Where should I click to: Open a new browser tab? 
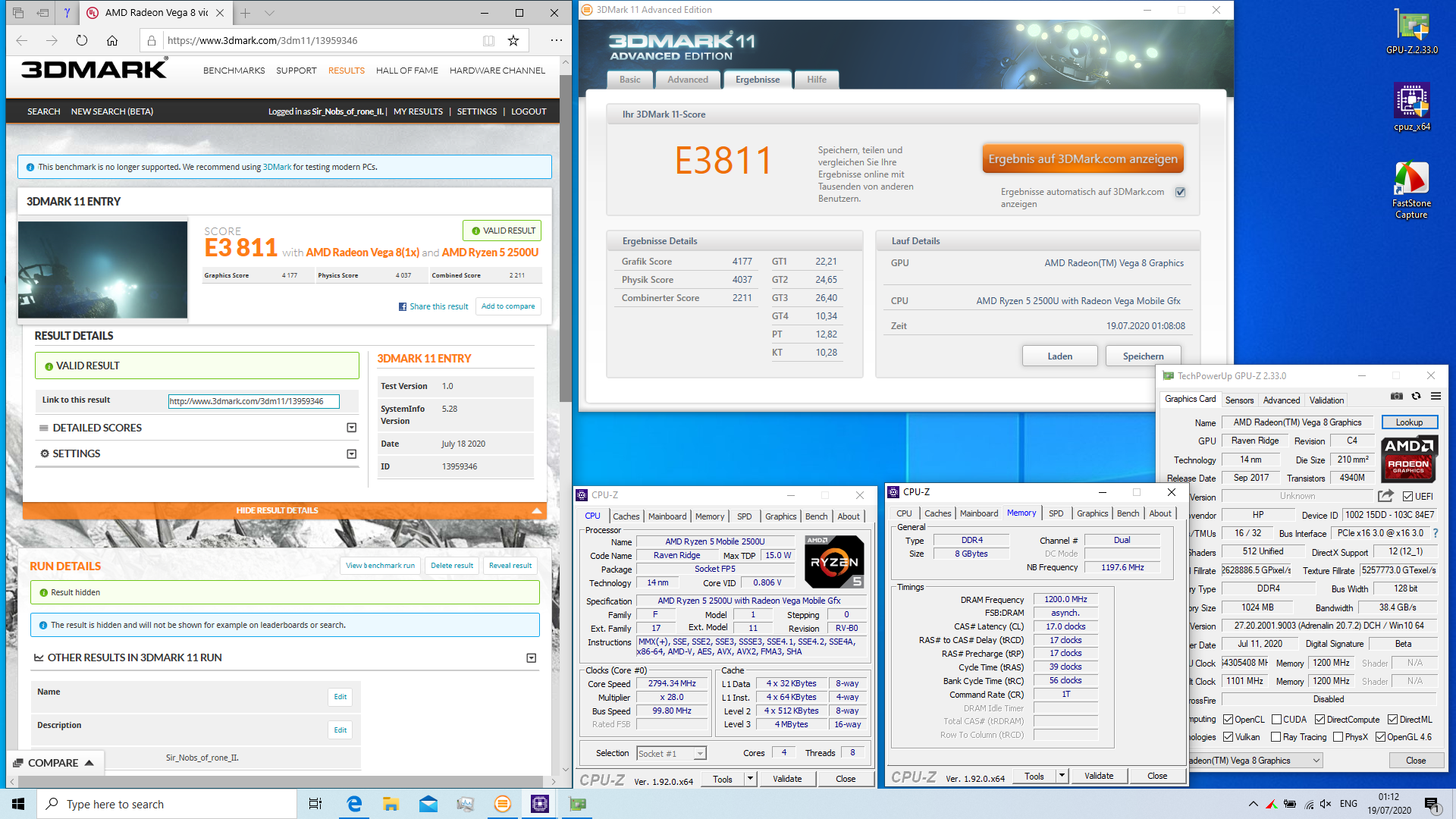(x=245, y=13)
